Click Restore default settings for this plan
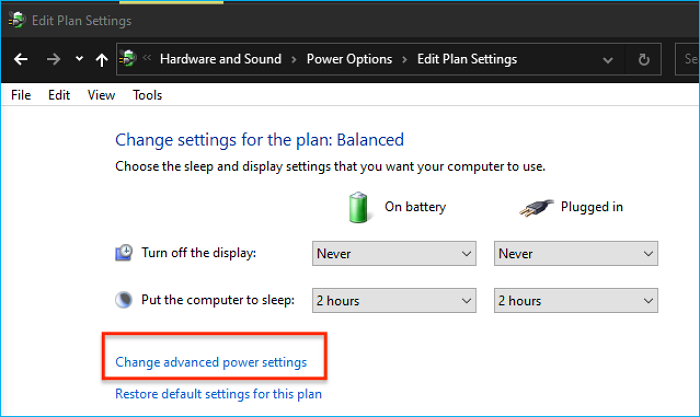700x417 pixels. (218, 394)
